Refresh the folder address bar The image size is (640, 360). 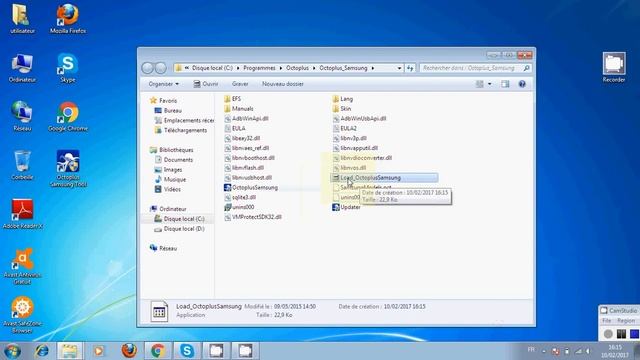tap(410, 68)
